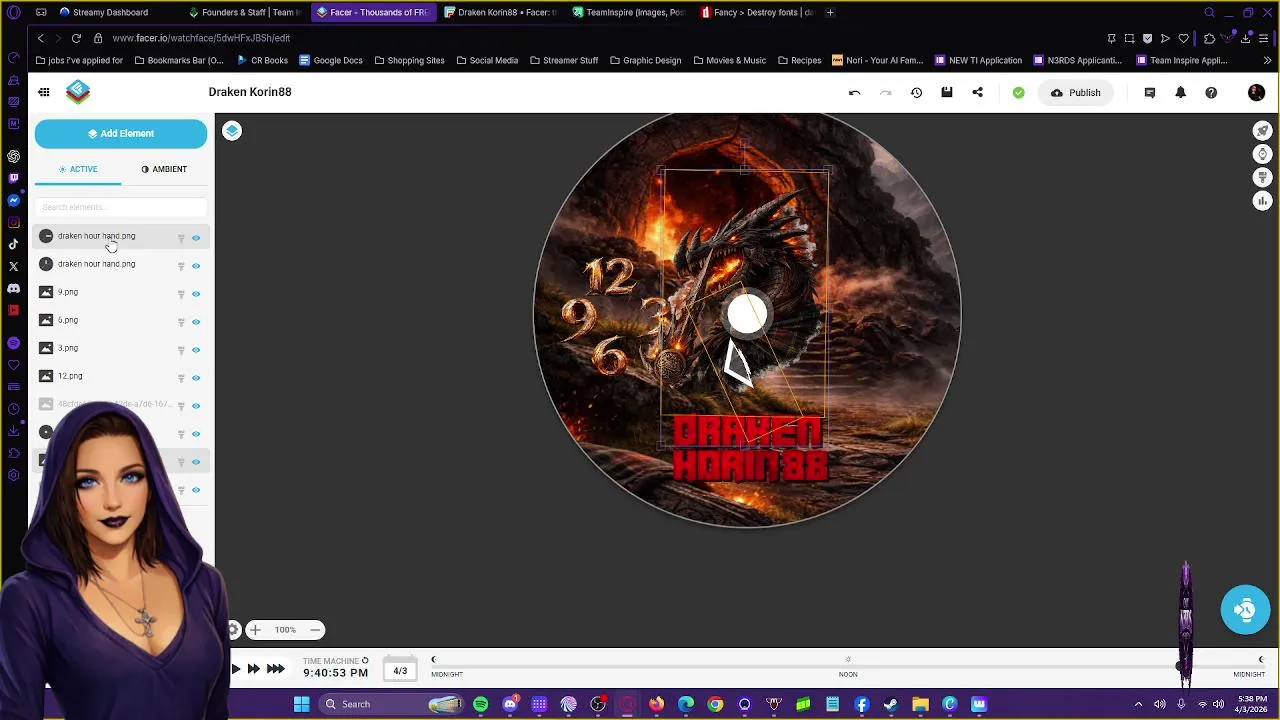Click the fastest-forward triple arrow button

276,669
